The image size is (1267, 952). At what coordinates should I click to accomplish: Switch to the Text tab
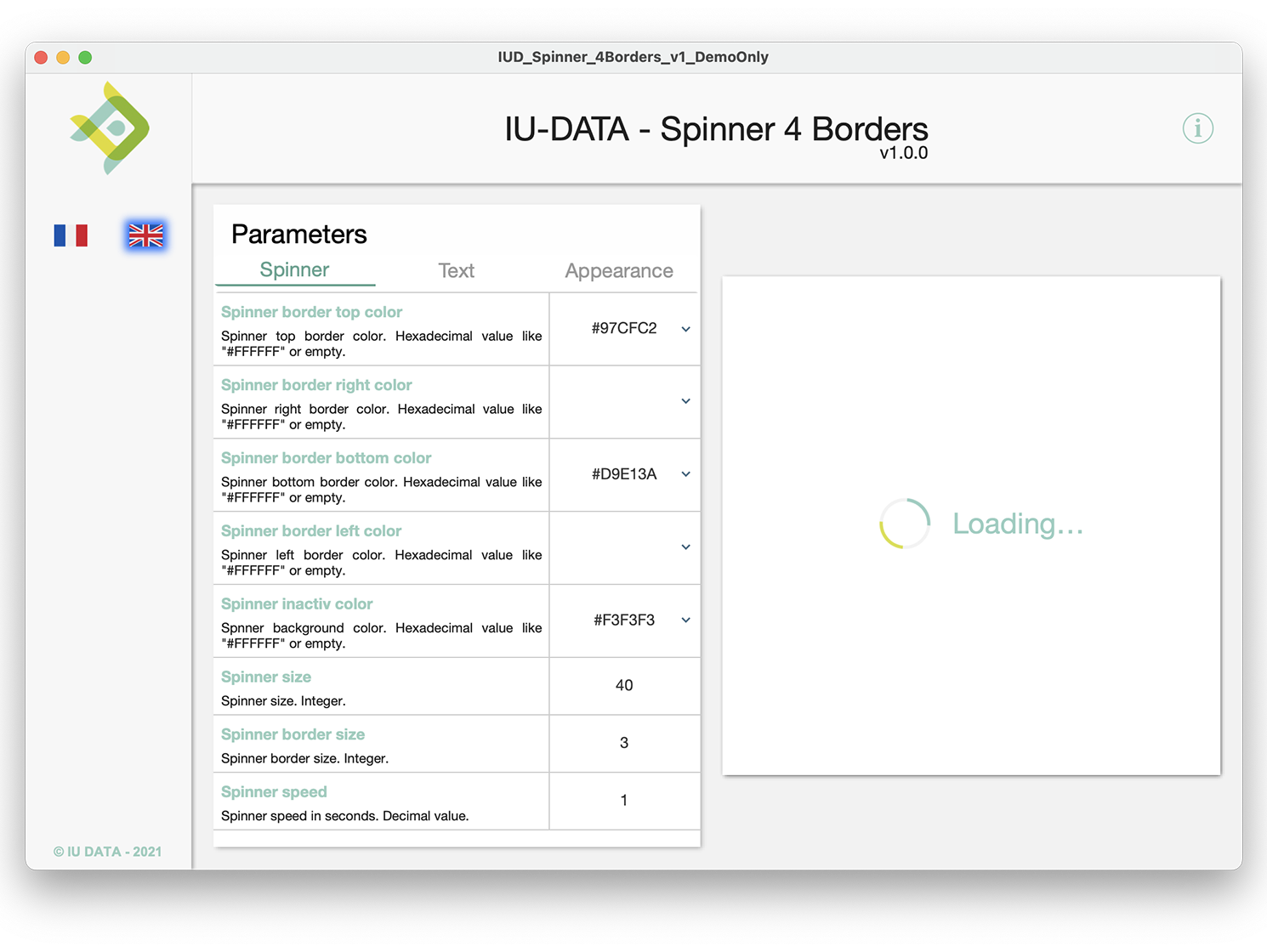456,270
